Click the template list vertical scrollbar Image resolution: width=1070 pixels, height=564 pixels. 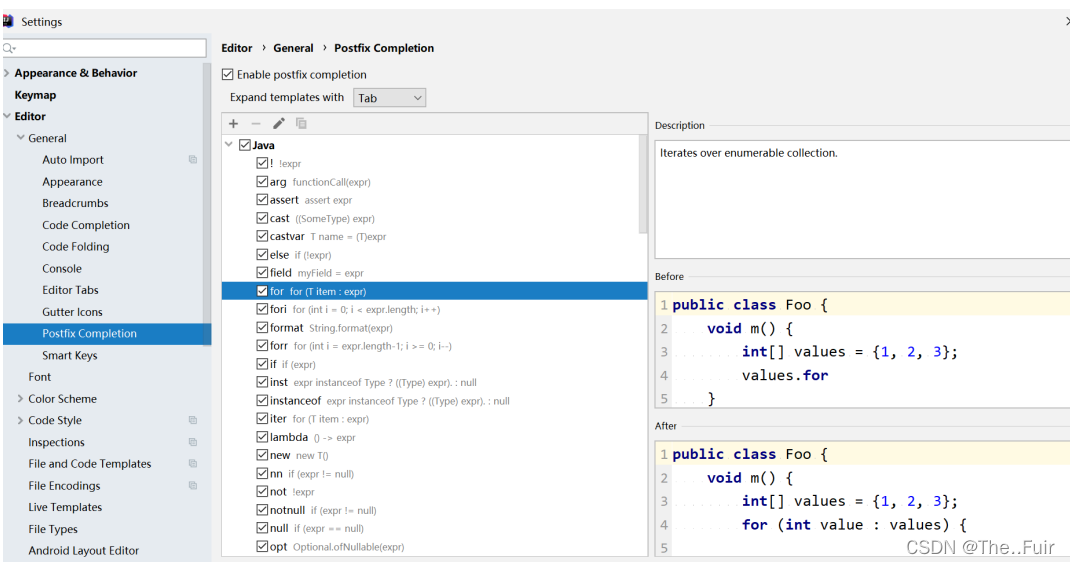[643, 184]
